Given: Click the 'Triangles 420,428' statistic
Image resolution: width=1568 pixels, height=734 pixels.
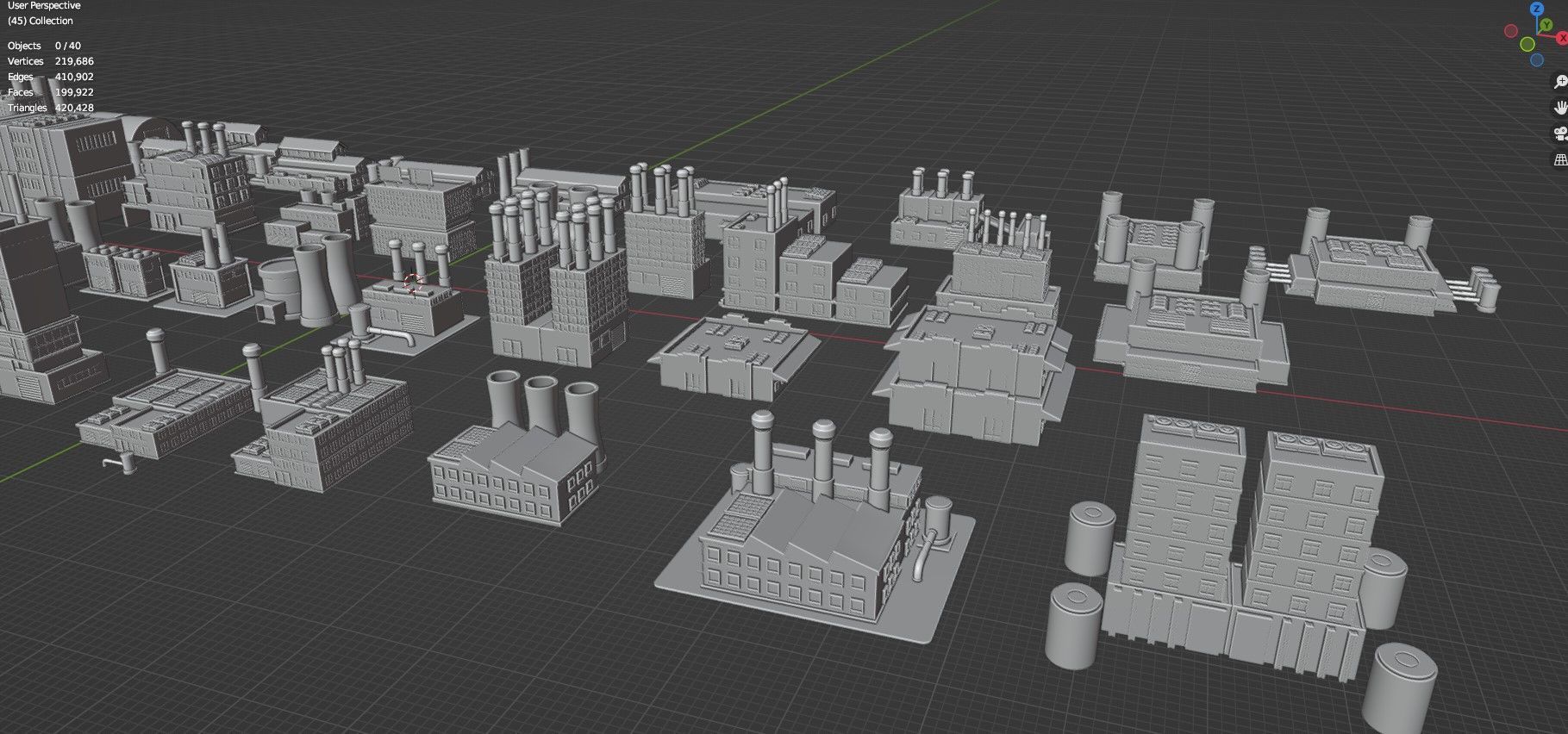Looking at the screenshot, I should [x=51, y=108].
